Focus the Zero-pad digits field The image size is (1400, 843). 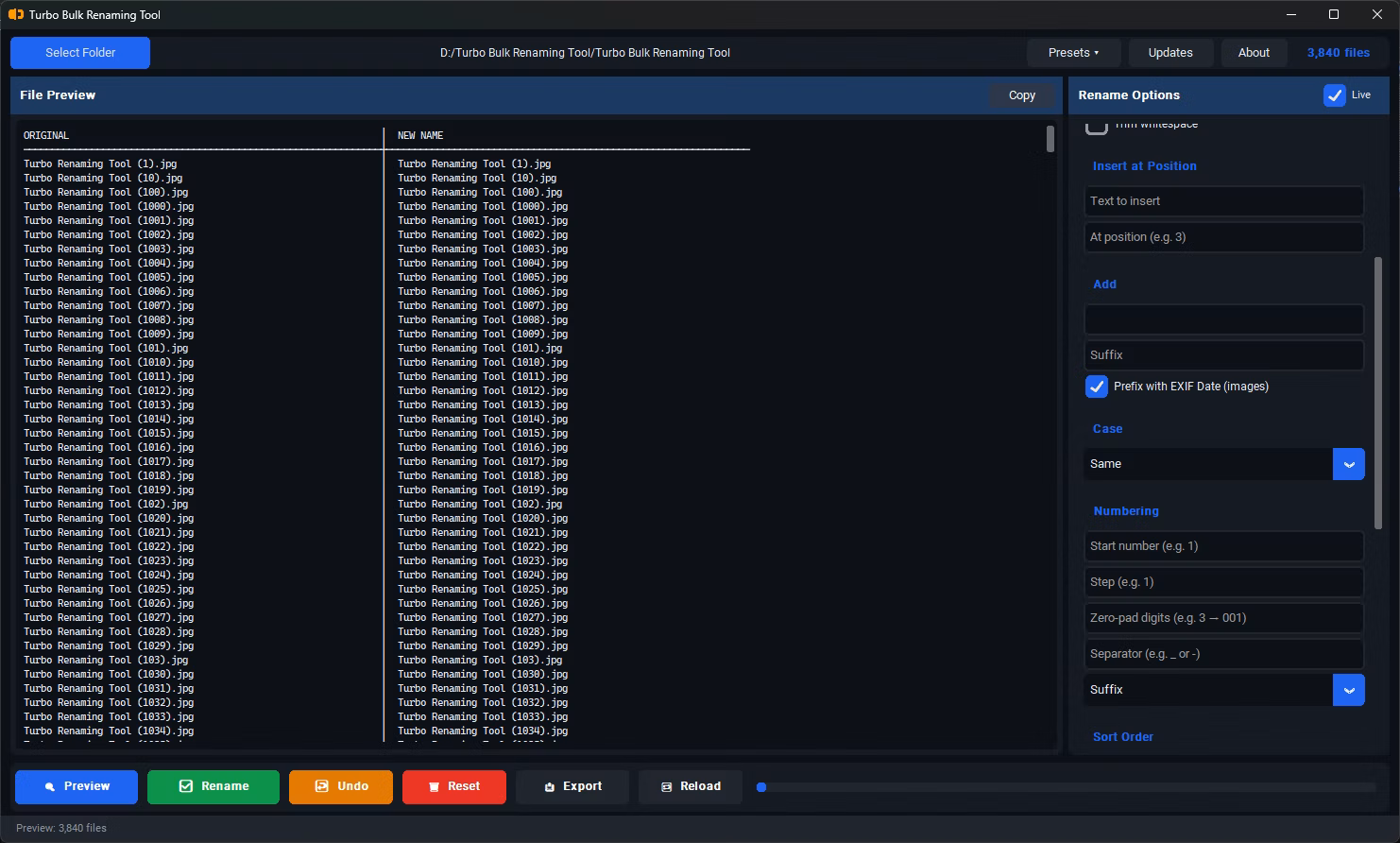[x=1223, y=618]
